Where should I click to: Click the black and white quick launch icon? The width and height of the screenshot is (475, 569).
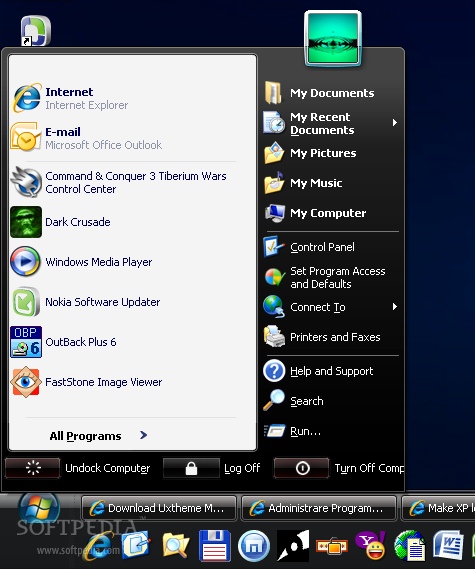(293, 545)
